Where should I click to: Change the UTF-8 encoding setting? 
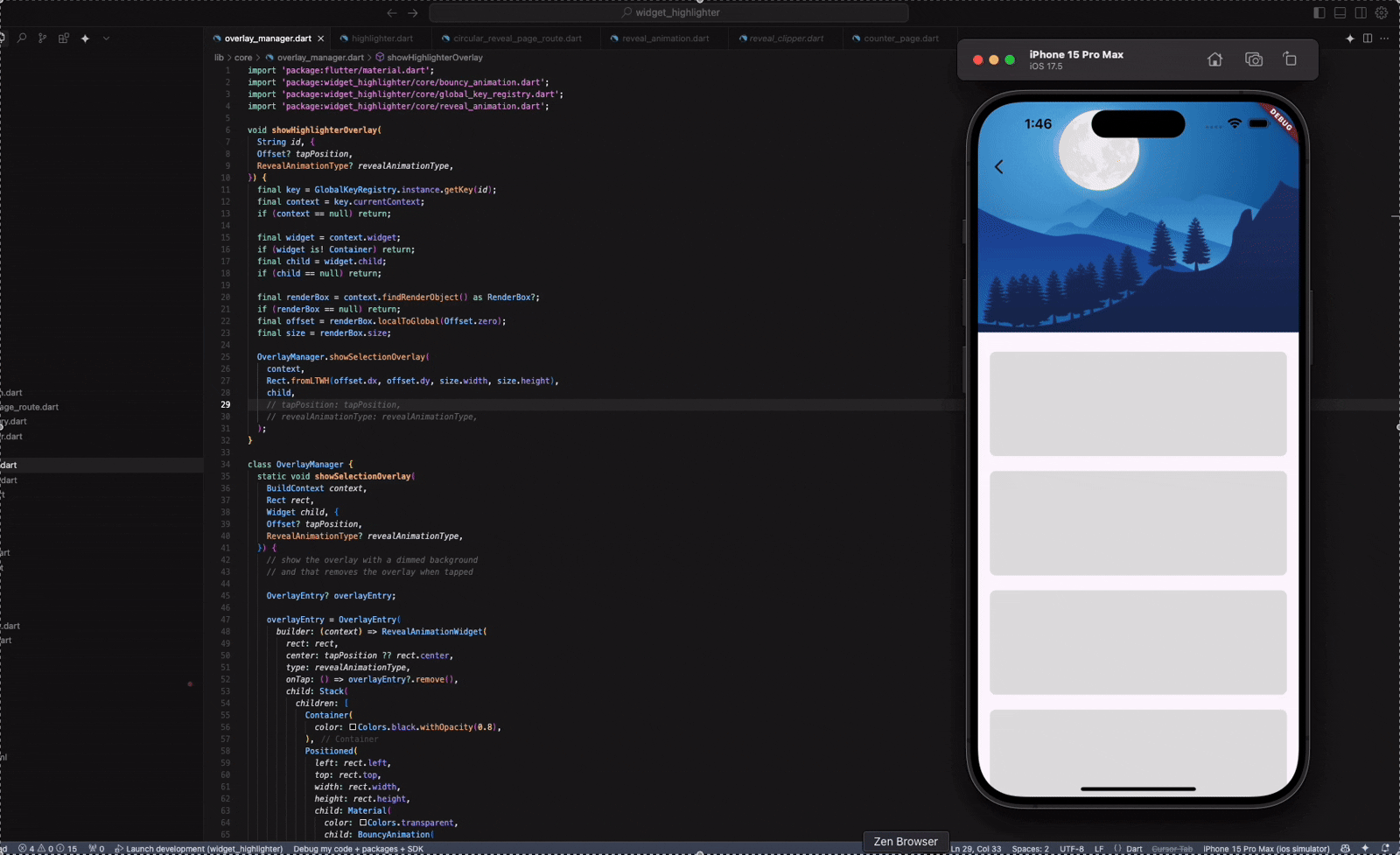[x=1072, y=849]
